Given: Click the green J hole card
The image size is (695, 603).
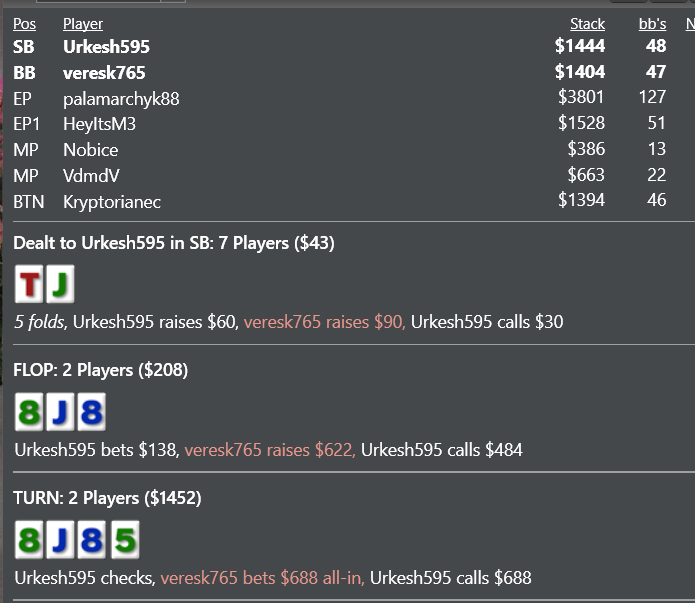Looking at the screenshot, I should (x=60, y=284).
